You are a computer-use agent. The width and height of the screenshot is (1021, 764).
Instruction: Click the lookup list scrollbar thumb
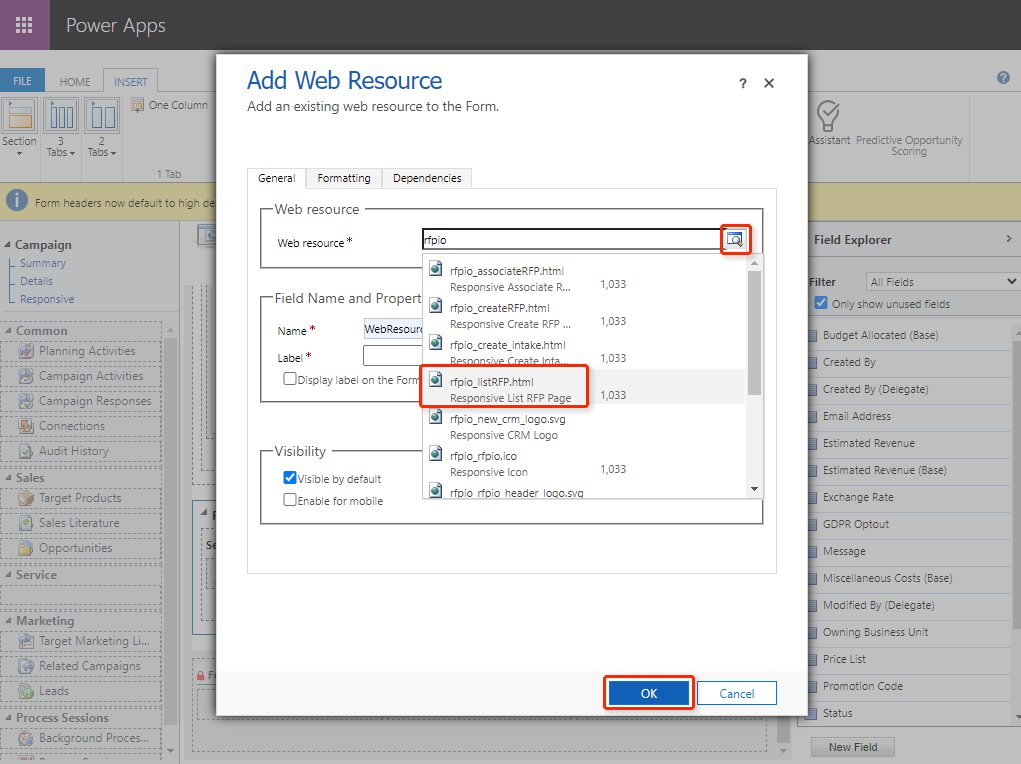click(x=754, y=333)
